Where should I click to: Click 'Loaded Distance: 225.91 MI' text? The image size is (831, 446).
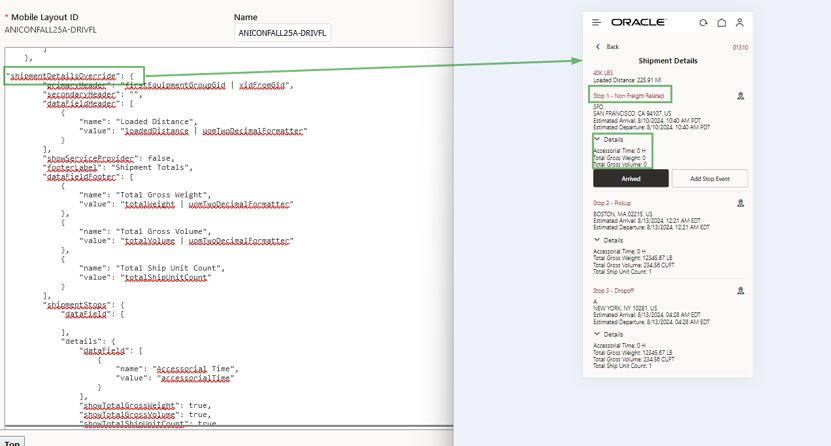pos(627,80)
